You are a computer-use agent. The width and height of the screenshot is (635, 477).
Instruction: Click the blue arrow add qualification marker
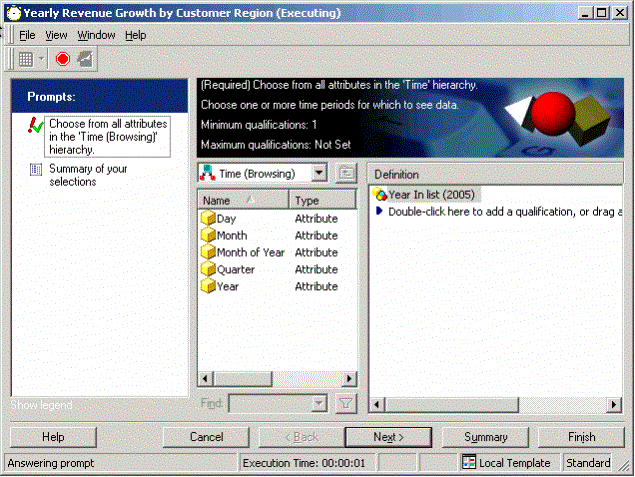pyautogui.click(x=379, y=211)
